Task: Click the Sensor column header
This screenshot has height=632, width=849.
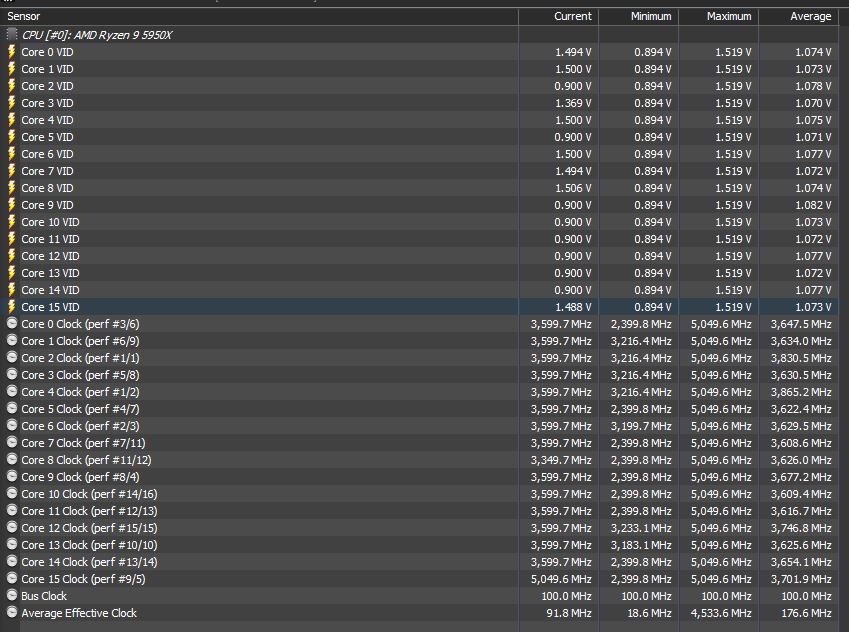Action: click(x=259, y=16)
